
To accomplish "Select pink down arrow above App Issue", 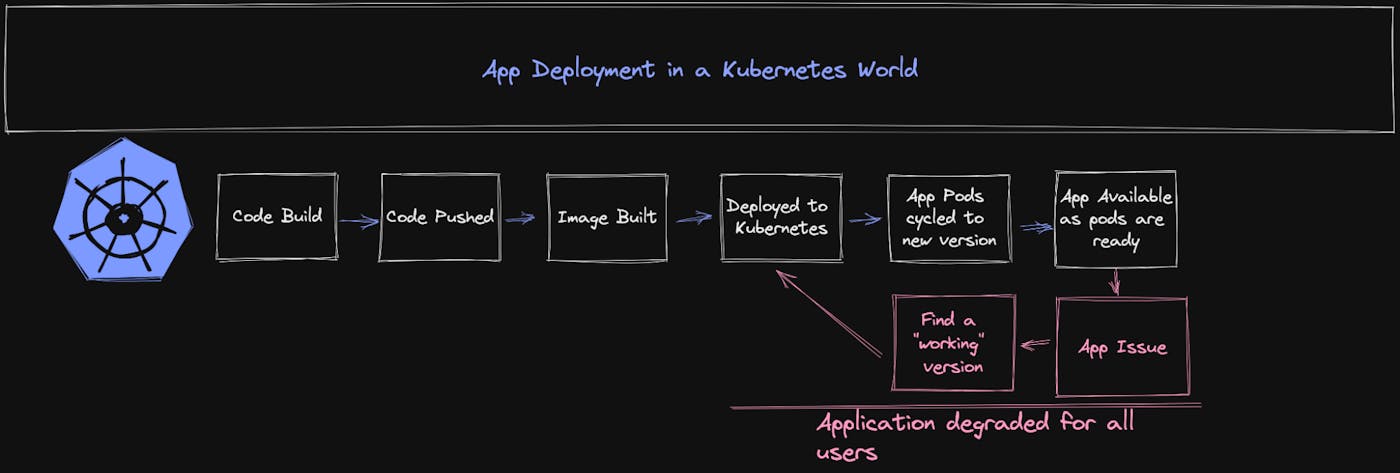I will 1117,282.
